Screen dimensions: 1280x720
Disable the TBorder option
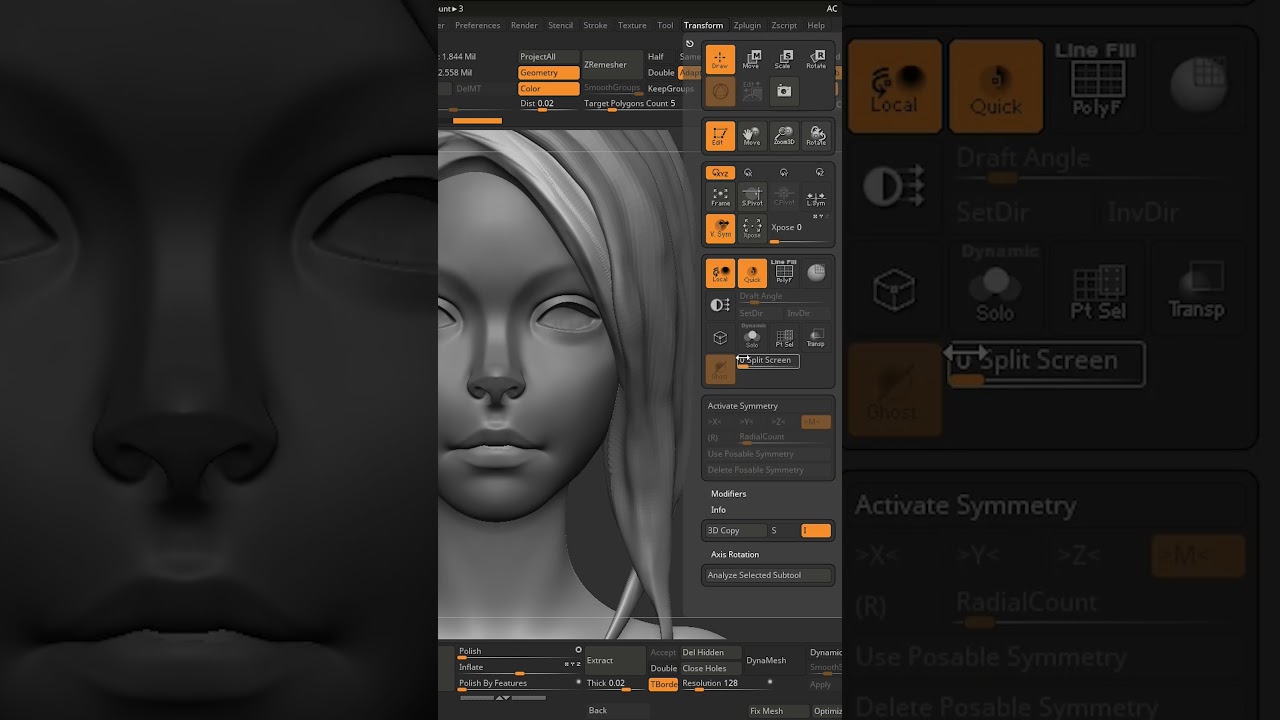click(663, 684)
